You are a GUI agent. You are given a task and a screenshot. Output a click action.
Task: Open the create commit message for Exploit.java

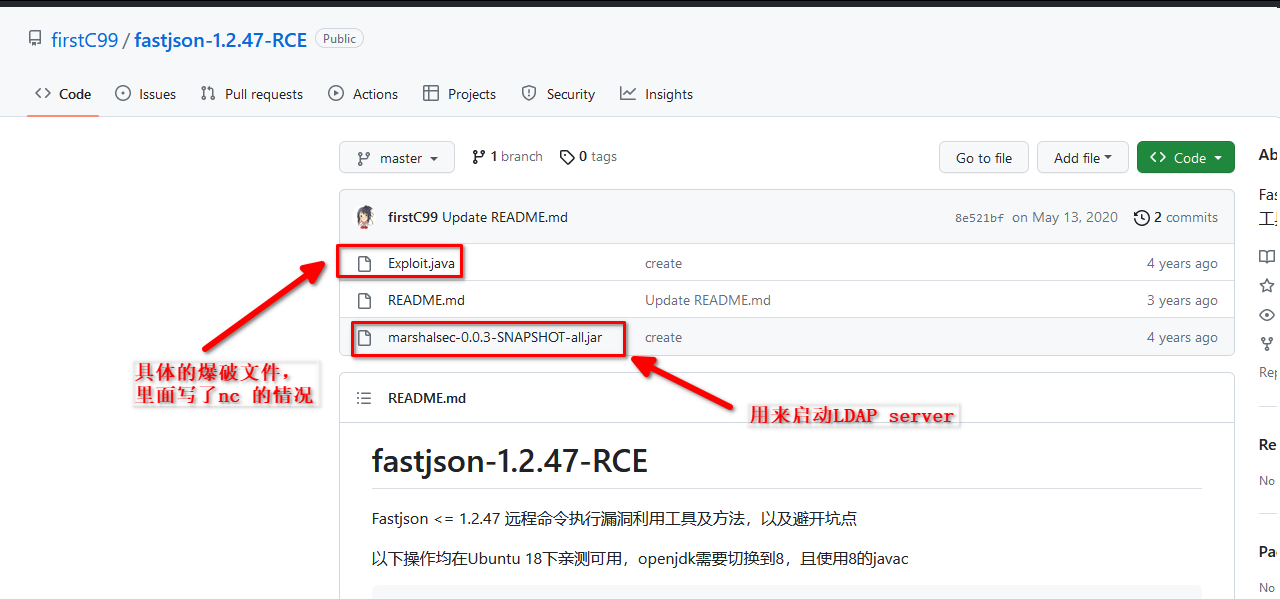click(663, 263)
